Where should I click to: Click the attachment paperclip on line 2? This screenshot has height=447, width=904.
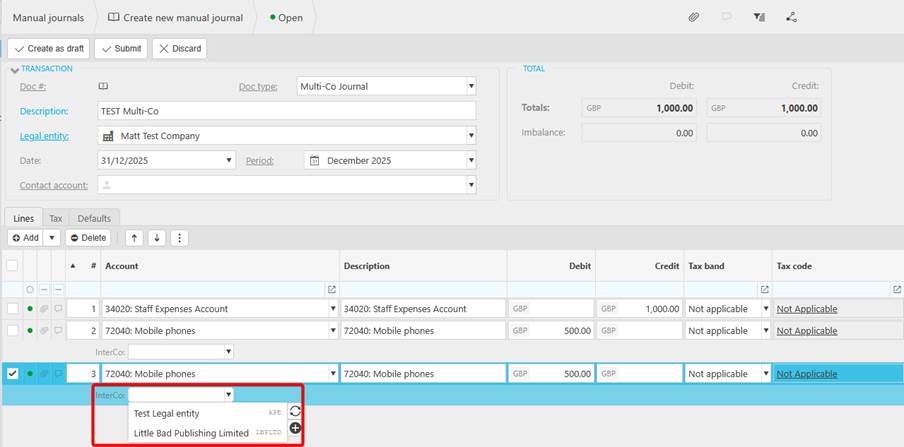pyautogui.click(x=44, y=330)
